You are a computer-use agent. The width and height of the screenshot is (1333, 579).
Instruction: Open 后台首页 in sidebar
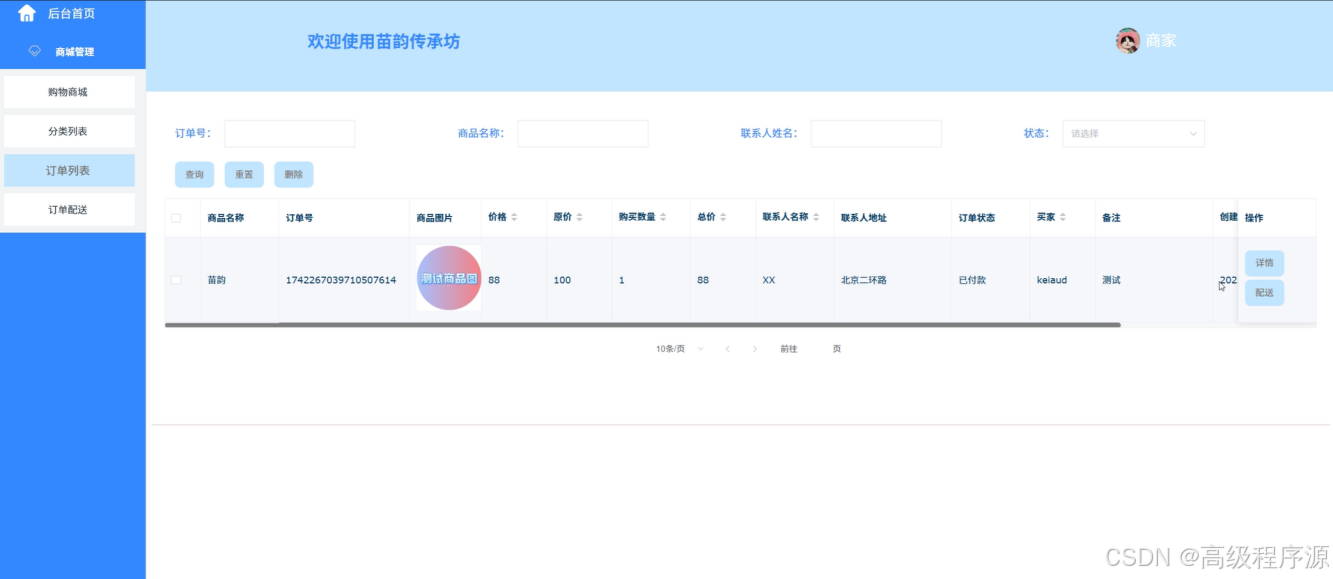[71, 13]
